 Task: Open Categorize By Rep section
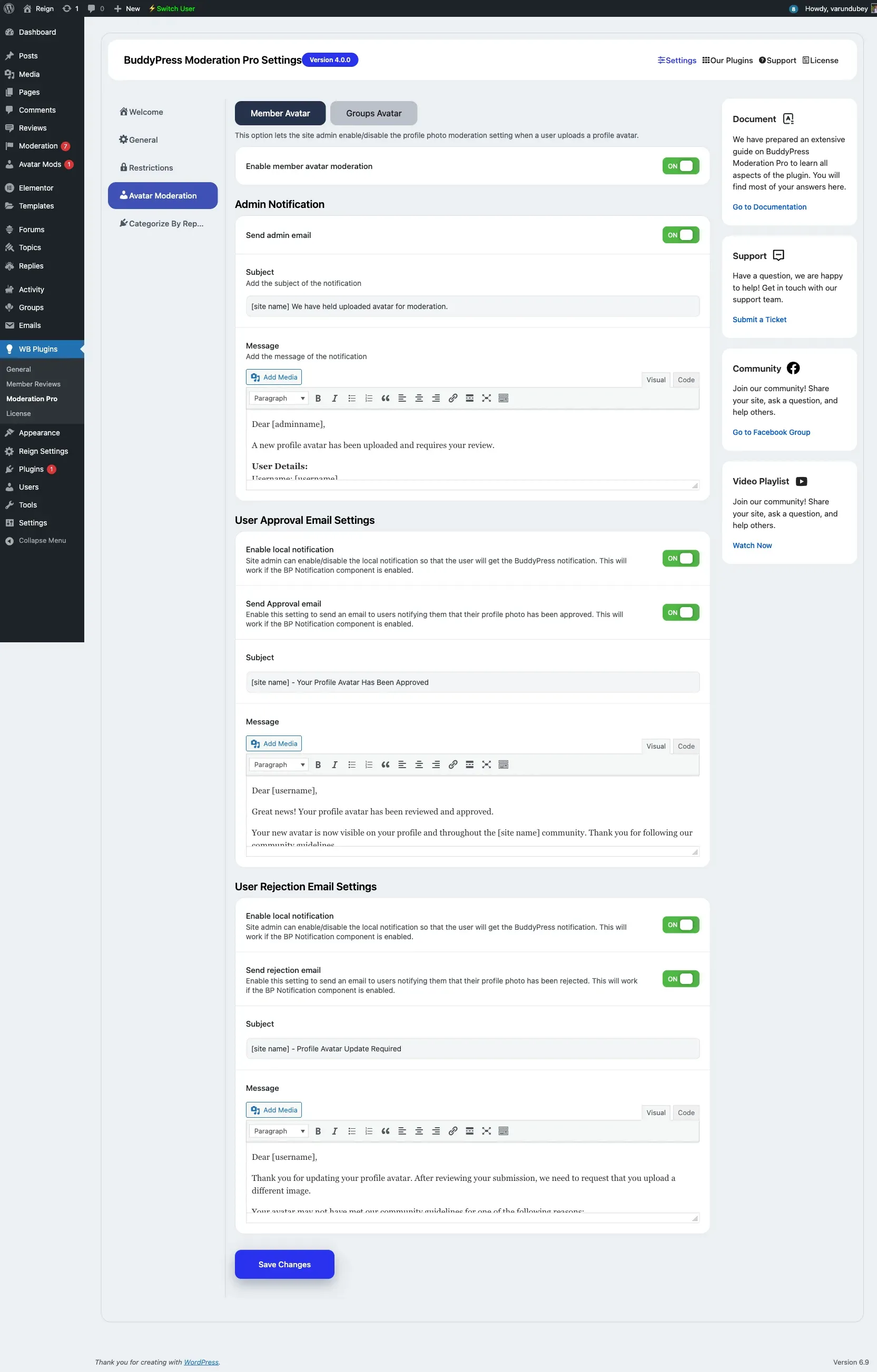163,223
